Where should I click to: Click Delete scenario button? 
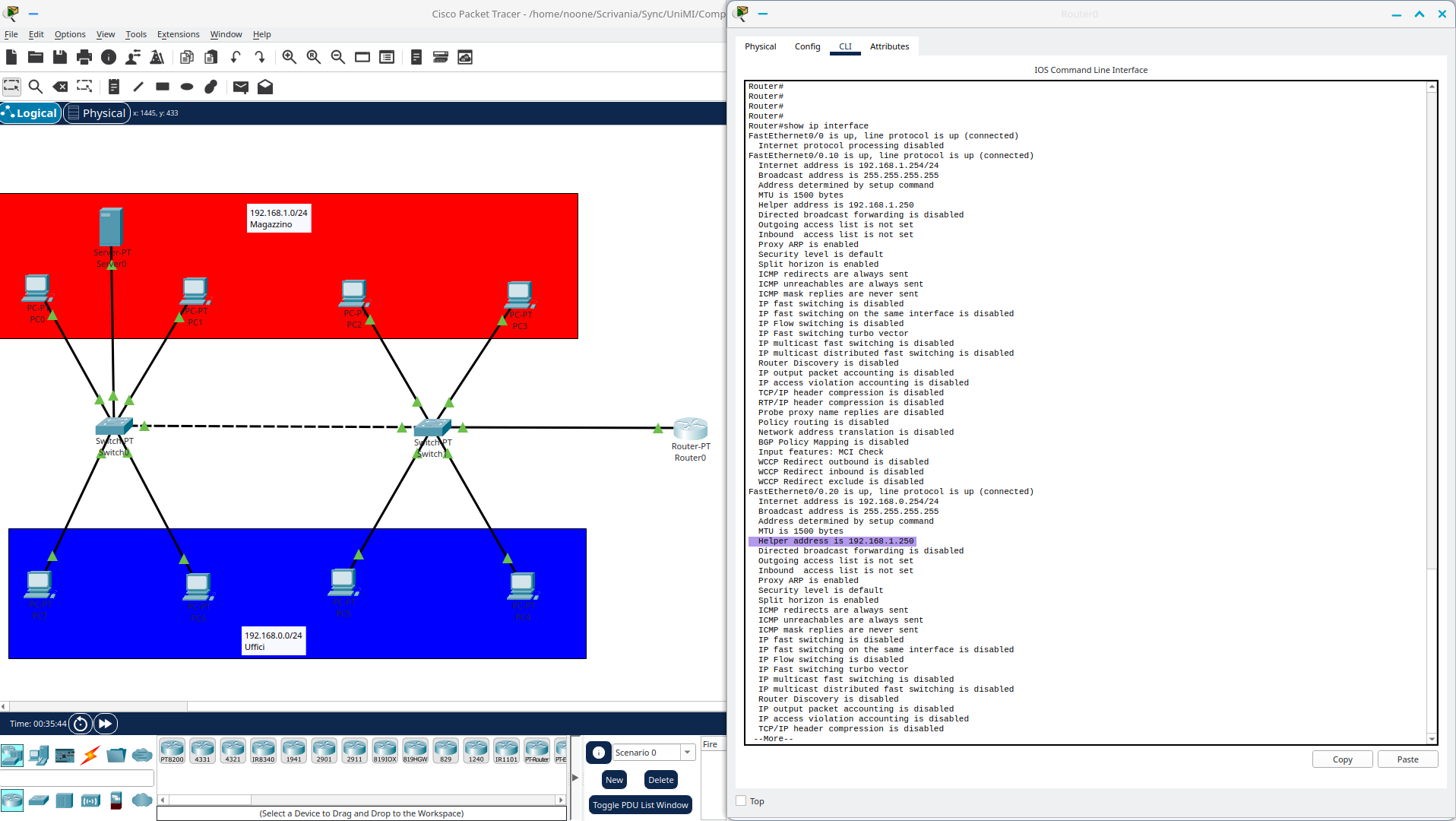[661, 780]
